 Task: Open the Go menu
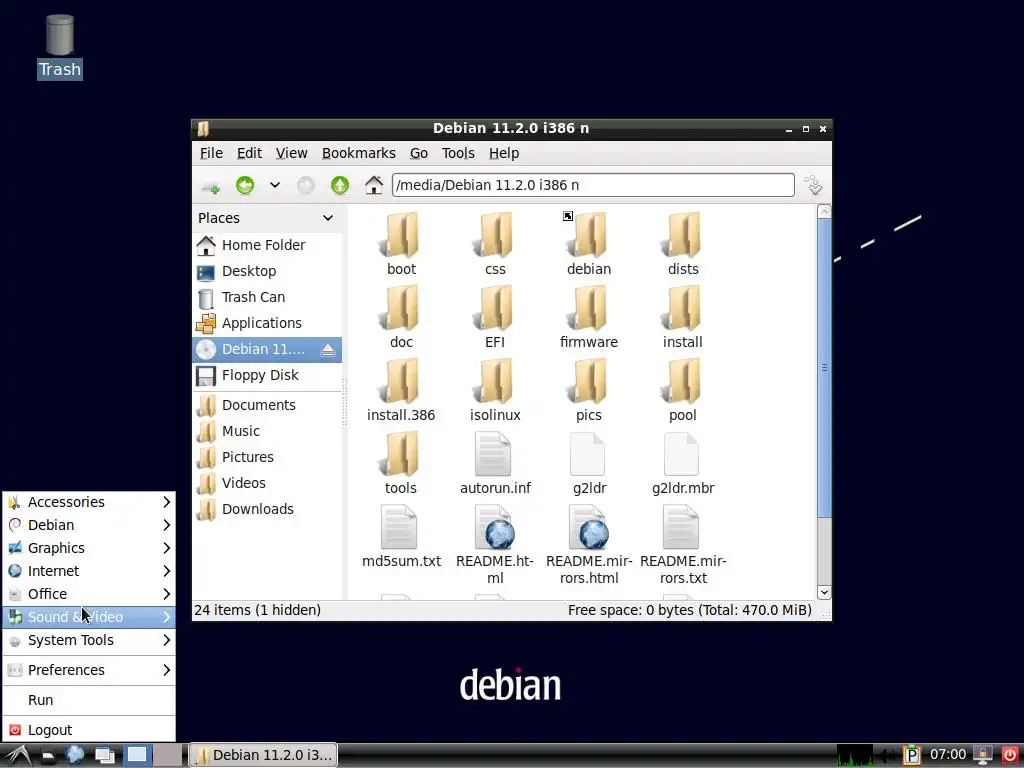coord(419,153)
